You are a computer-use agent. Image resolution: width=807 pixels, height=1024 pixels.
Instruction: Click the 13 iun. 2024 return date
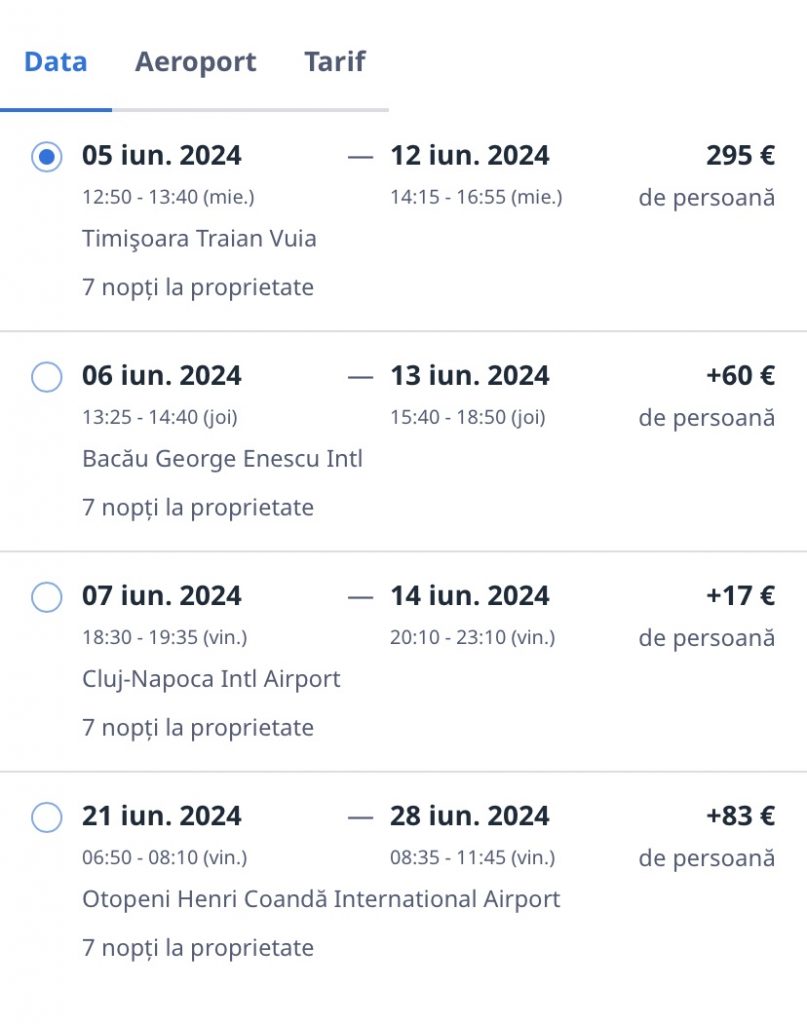tap(469, 376)
